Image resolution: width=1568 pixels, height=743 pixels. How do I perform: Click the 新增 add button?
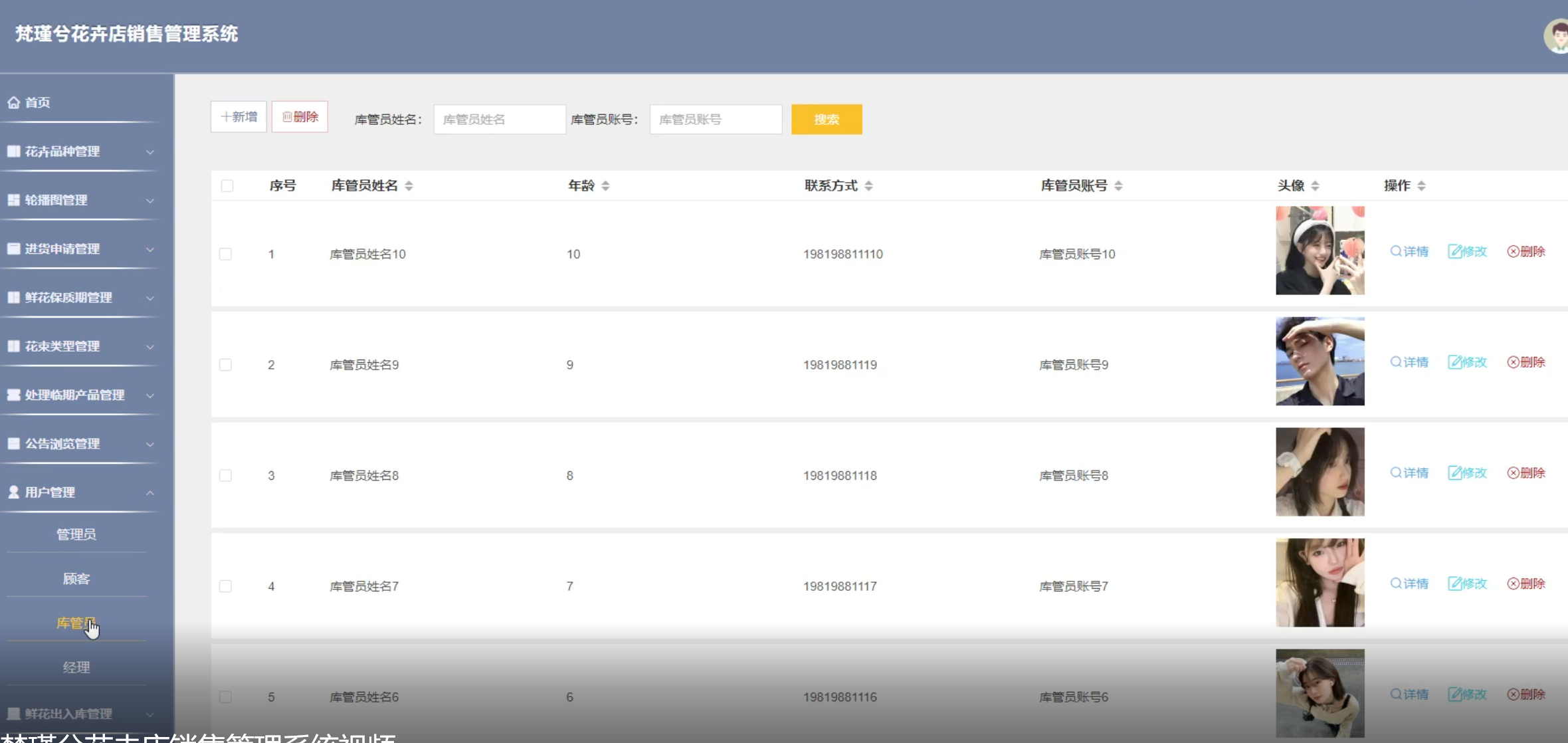[239, 117]
